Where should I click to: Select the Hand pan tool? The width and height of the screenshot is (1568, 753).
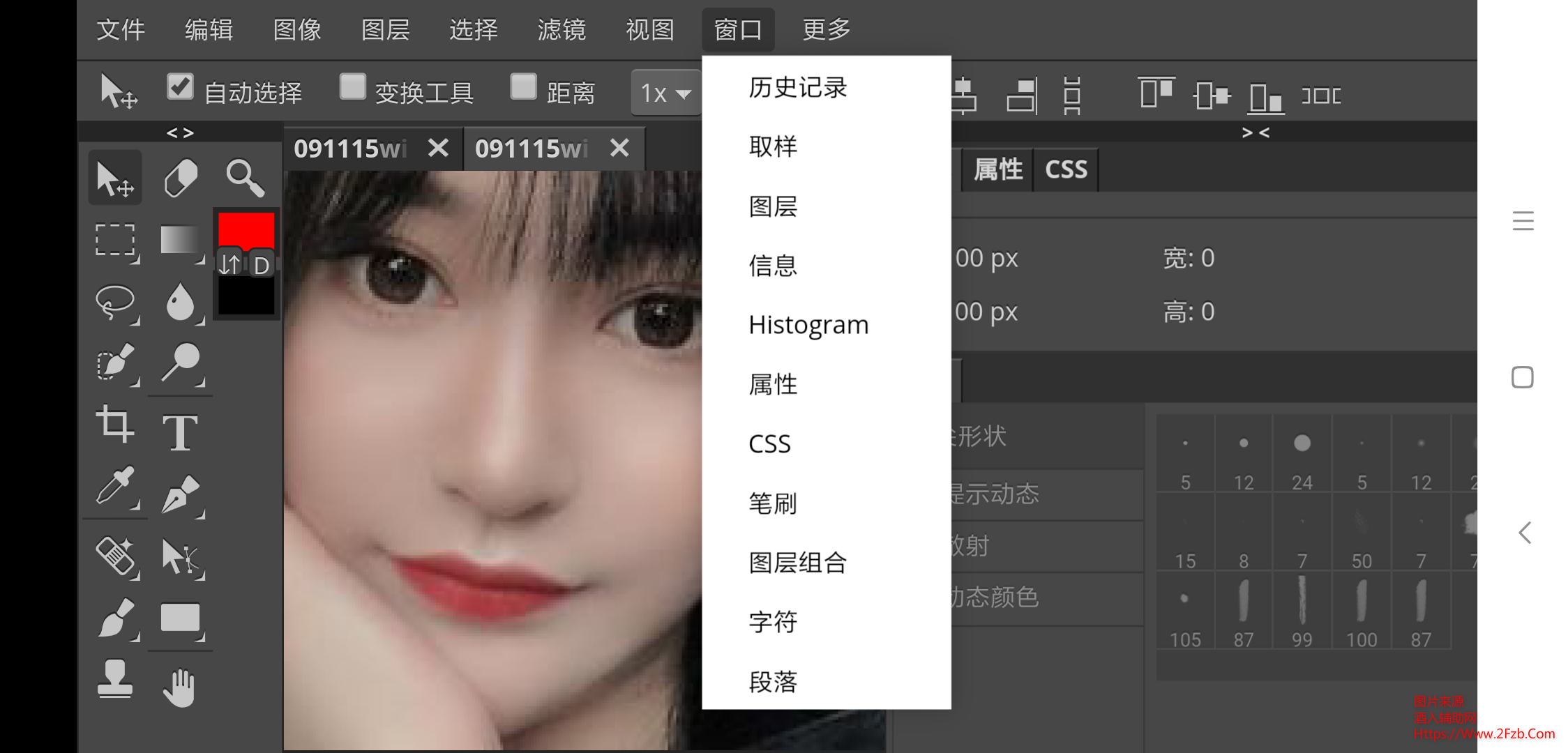[x=181, y=687]
